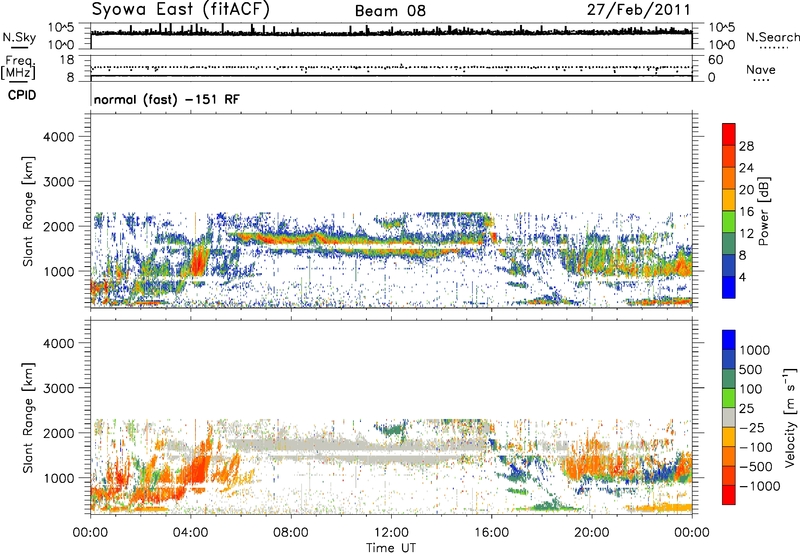Screen dimensions: 800x554
Task: Click '1000' tick in the velocity panel
Action: coord(58,477)
